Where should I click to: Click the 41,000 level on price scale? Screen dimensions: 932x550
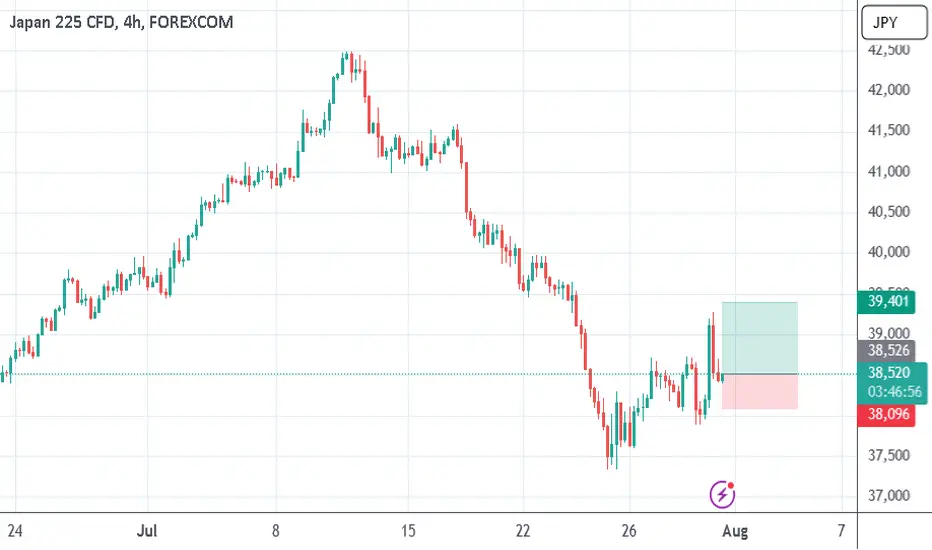point(889,171)
